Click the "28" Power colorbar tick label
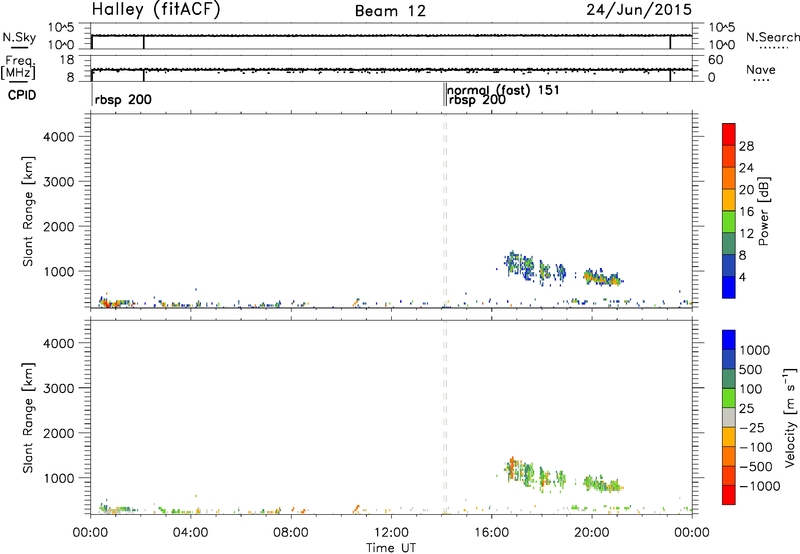Image resolution: width=800 pixels, height=554 pixels. (746, 146)
